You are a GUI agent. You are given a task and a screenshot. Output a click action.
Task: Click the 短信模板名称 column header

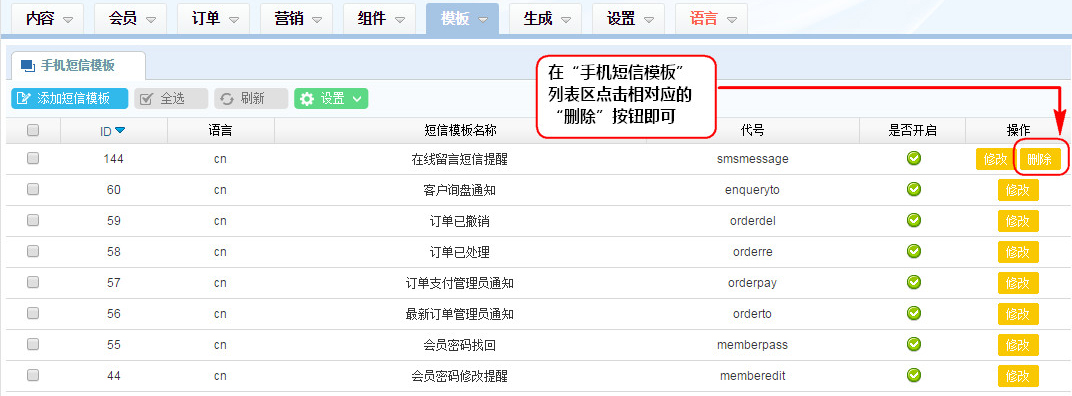[460, 130]
